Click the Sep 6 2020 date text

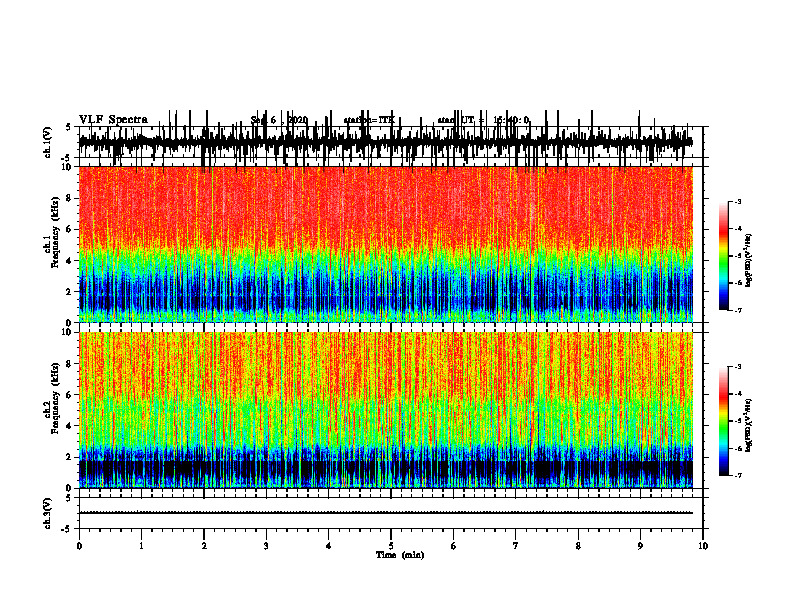click(x=279, y=120)
